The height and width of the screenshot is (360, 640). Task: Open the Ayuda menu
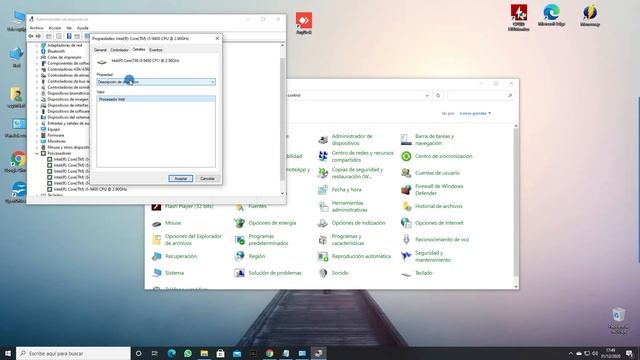coord(82,28)
